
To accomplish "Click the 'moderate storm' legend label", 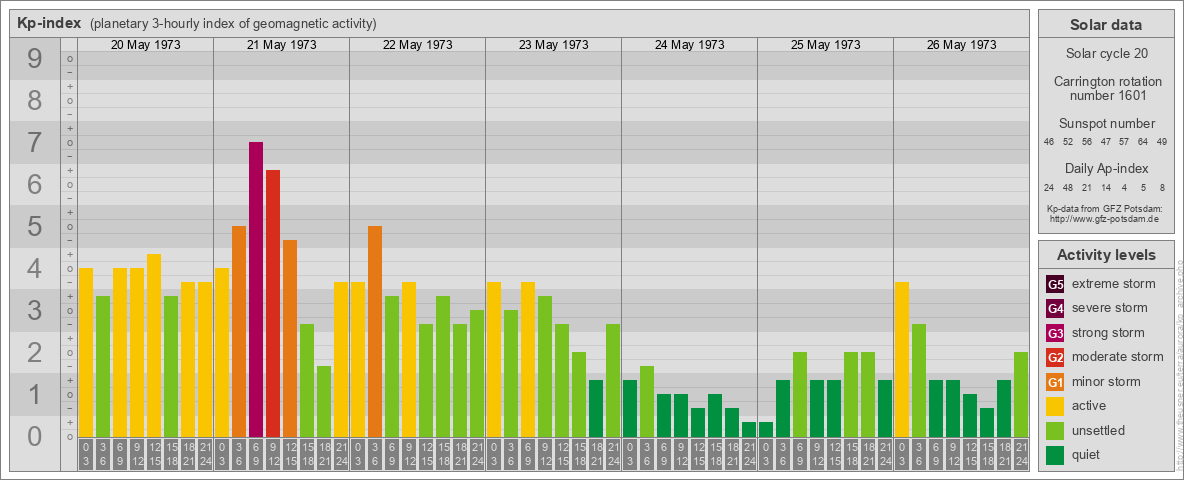I will click(1118, 357).
